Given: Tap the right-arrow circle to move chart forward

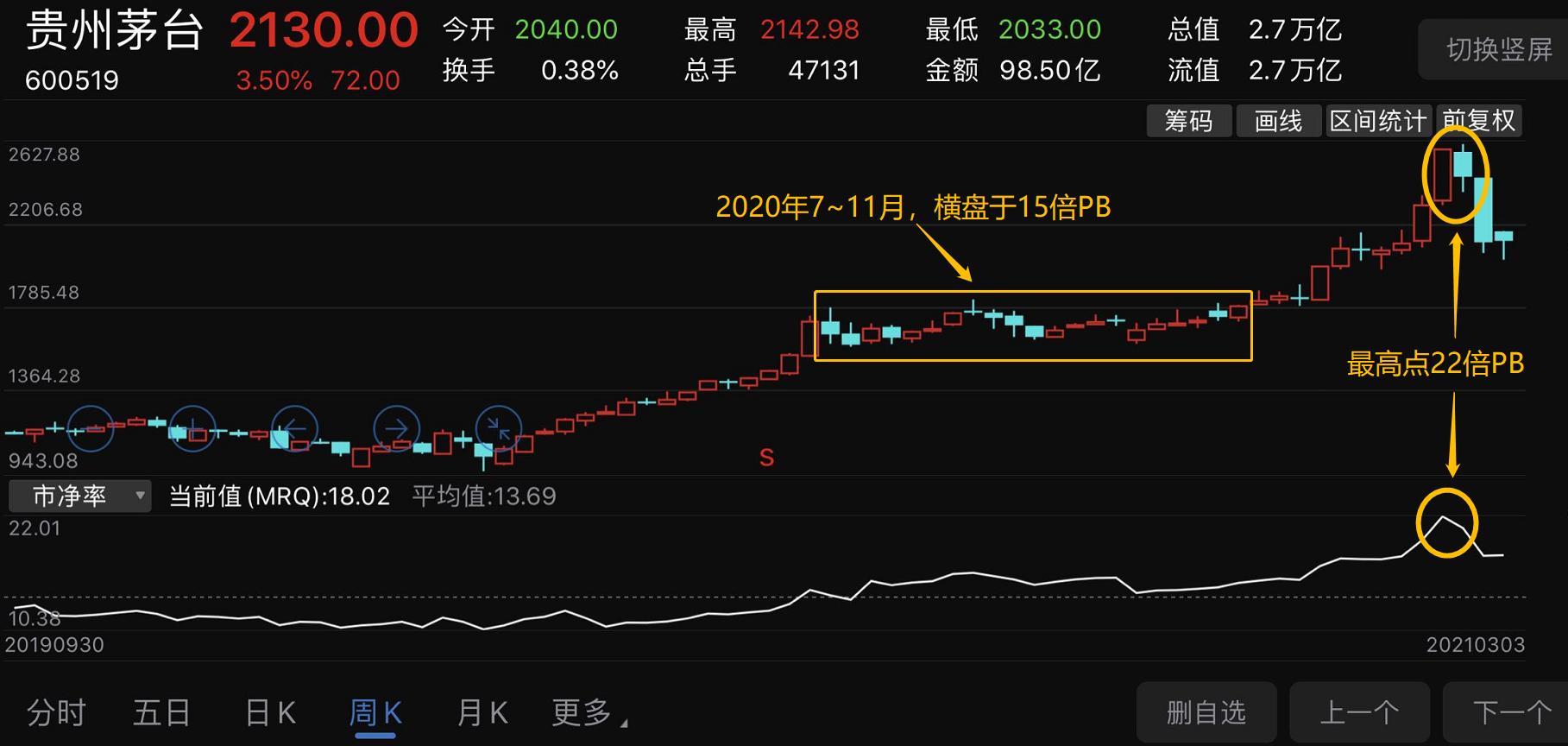Looking at the screenshot, I should pyautogui.click(x=397, y=428).
